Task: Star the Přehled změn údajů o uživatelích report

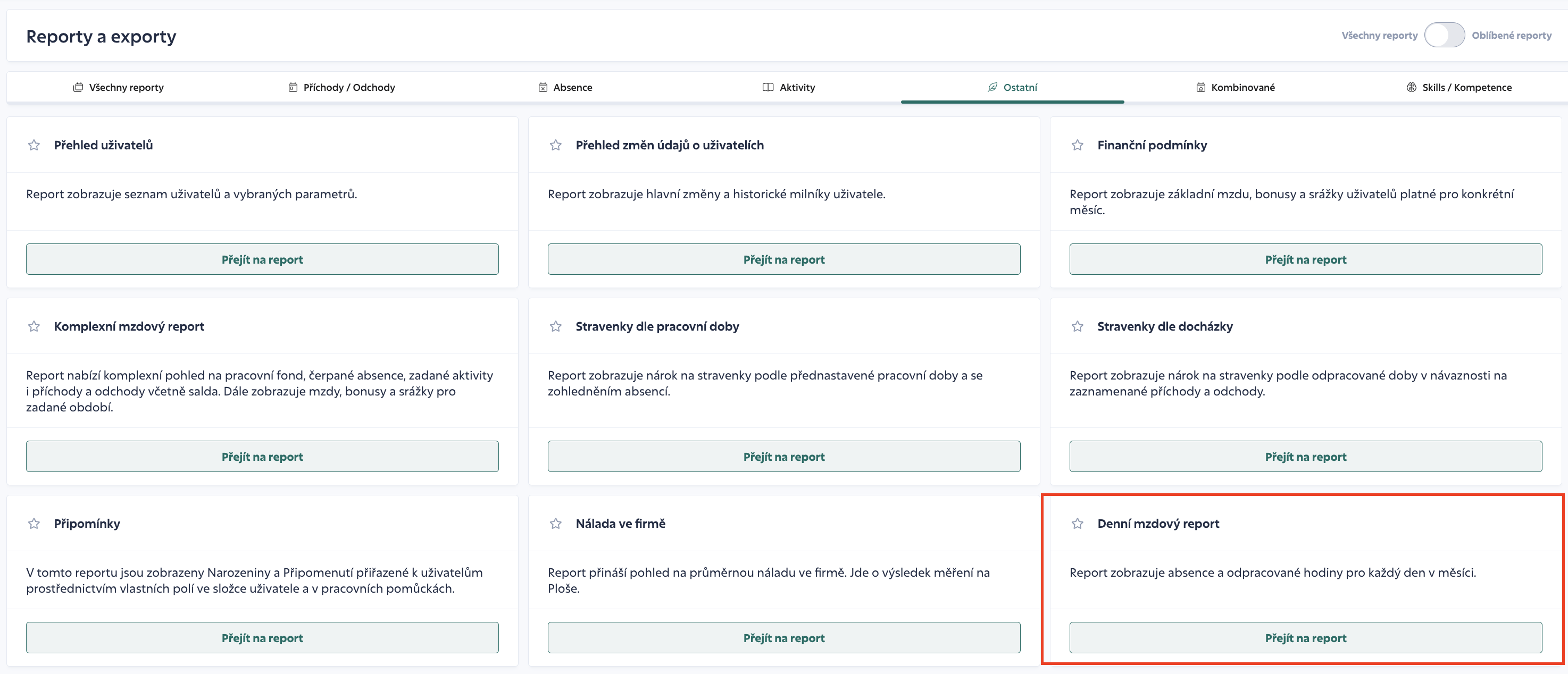Action: (x=556, y=145)
